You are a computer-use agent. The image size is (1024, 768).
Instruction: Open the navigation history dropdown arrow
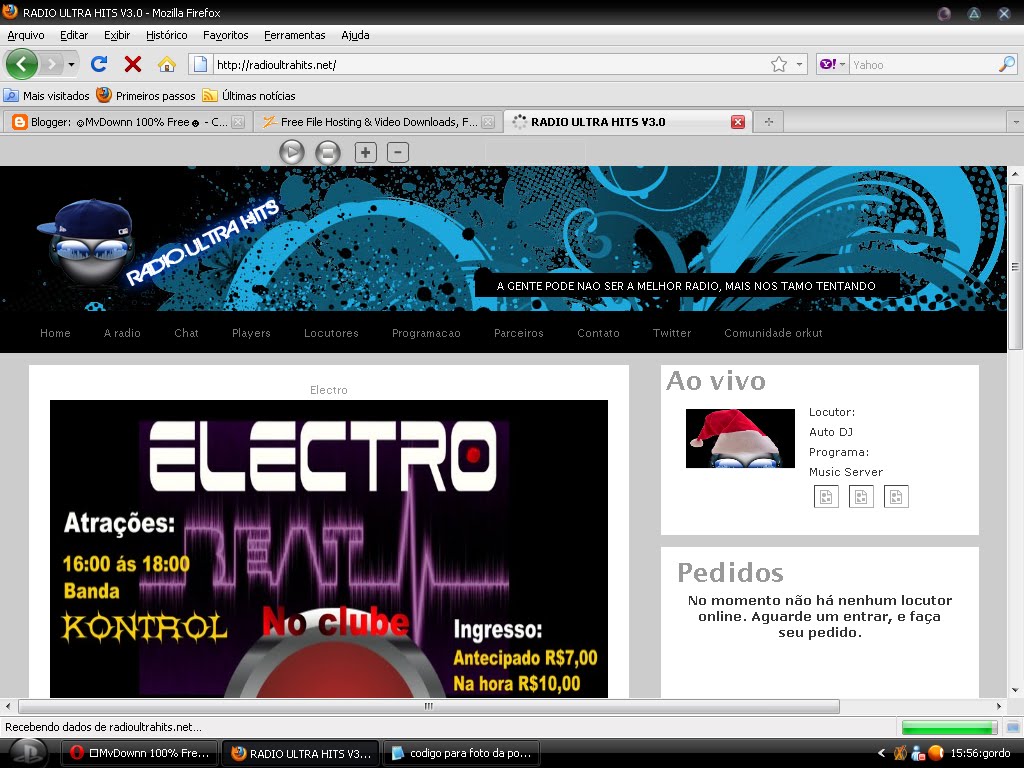click(x=71, y=64)
